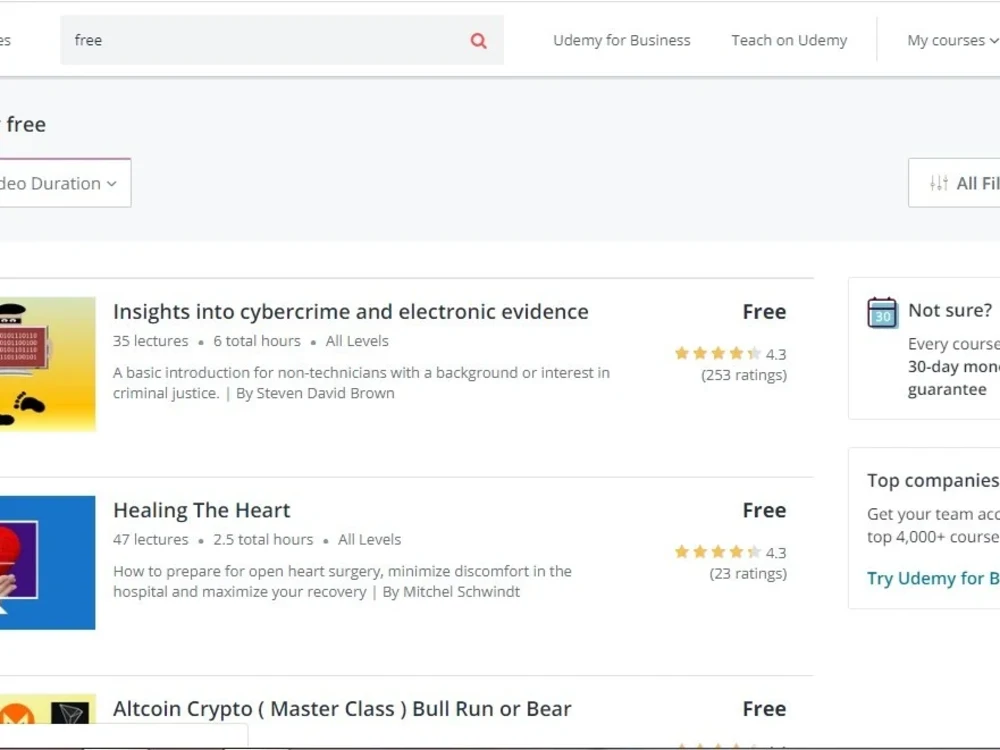Open Udemy for Business in the header
The image size is (1000, 750).
pyautogui.click(x=622, y=40)
